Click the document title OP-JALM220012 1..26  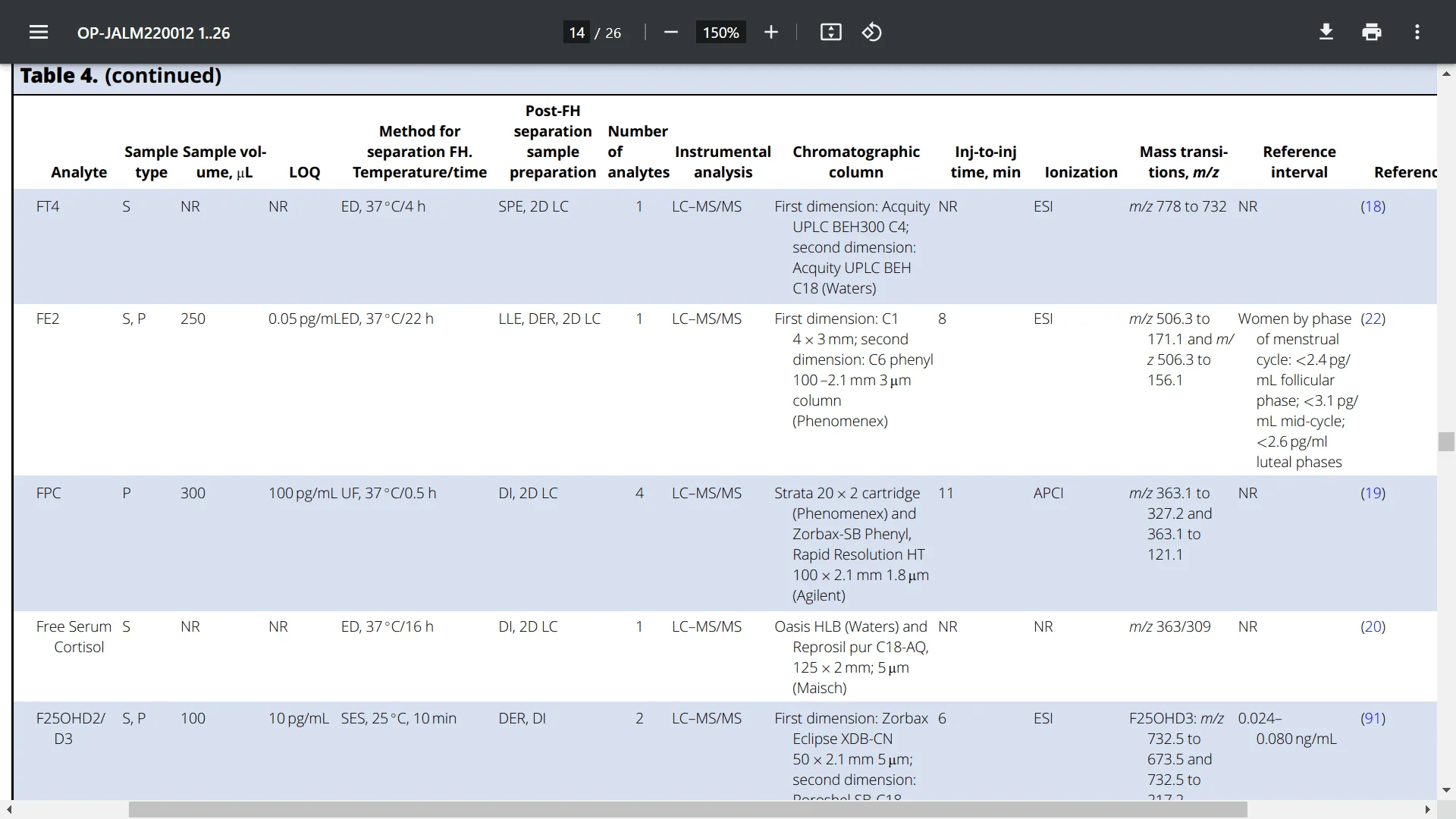[153, 33]
